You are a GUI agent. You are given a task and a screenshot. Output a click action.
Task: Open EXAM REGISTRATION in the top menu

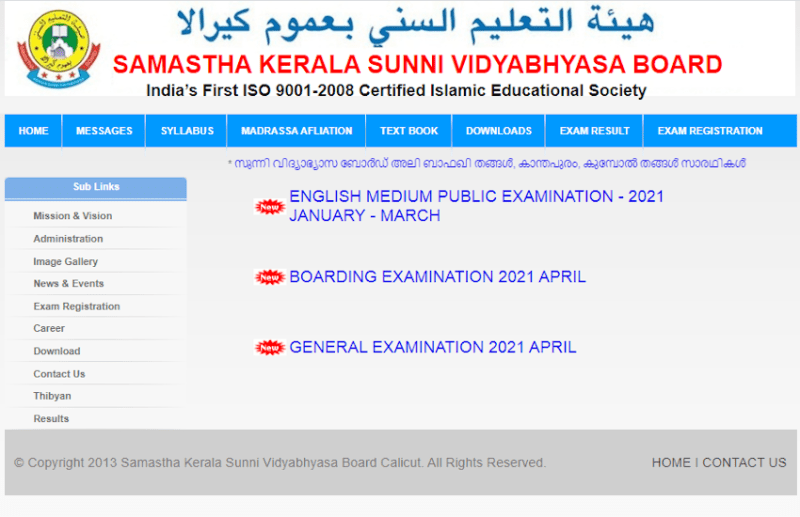pyautogui.click(x=710, y=131)
